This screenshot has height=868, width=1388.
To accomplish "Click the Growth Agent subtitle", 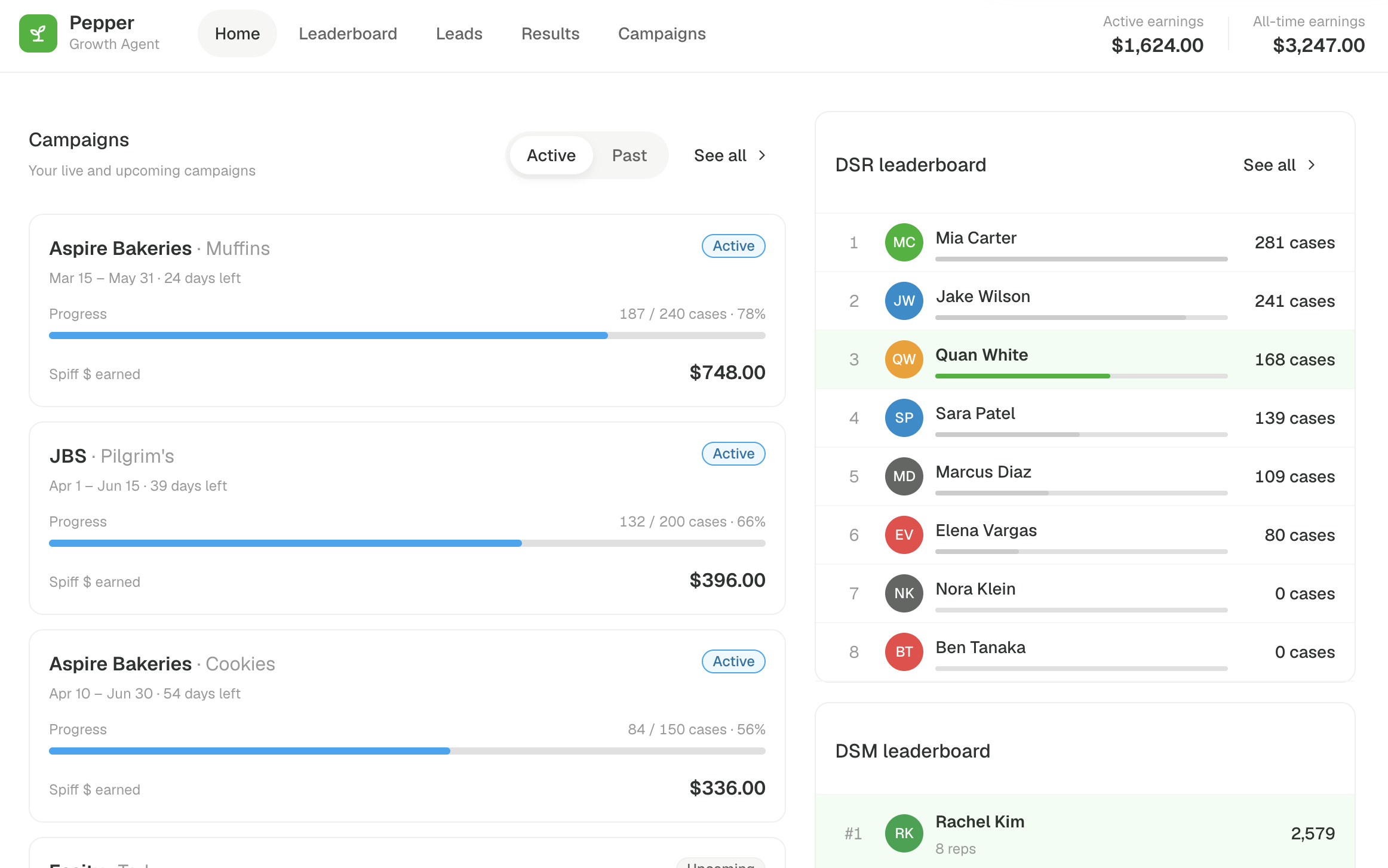I will (x=114, y=44).
